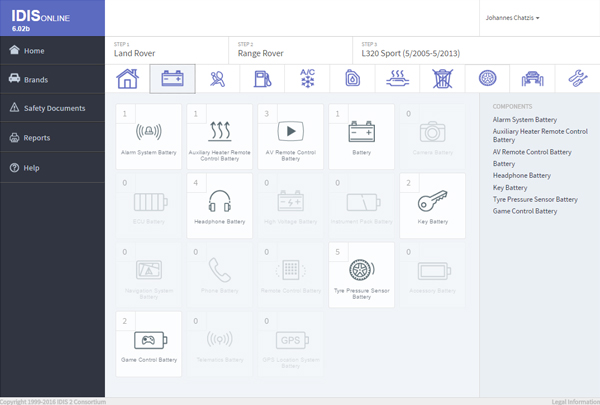Click Game Control Battery in components list
The image size is (600, 405).
click(525, 211)
